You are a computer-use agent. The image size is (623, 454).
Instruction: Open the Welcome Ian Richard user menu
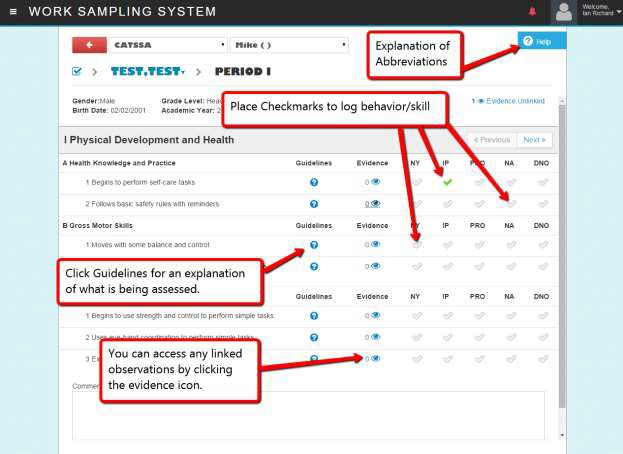click(x=602, y=12)
